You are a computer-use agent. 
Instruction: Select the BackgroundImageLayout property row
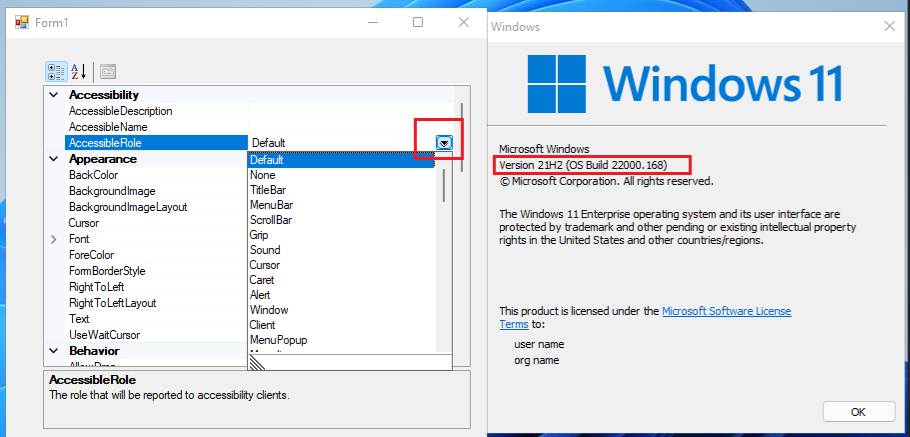click(x=157, y=207)
